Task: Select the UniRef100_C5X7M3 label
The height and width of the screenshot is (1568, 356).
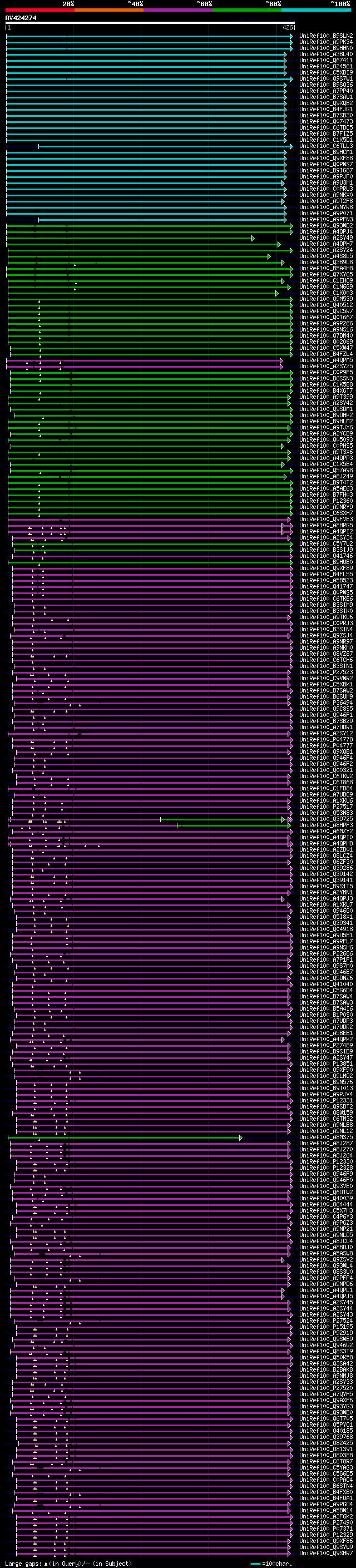Action: coord(326,1211)
